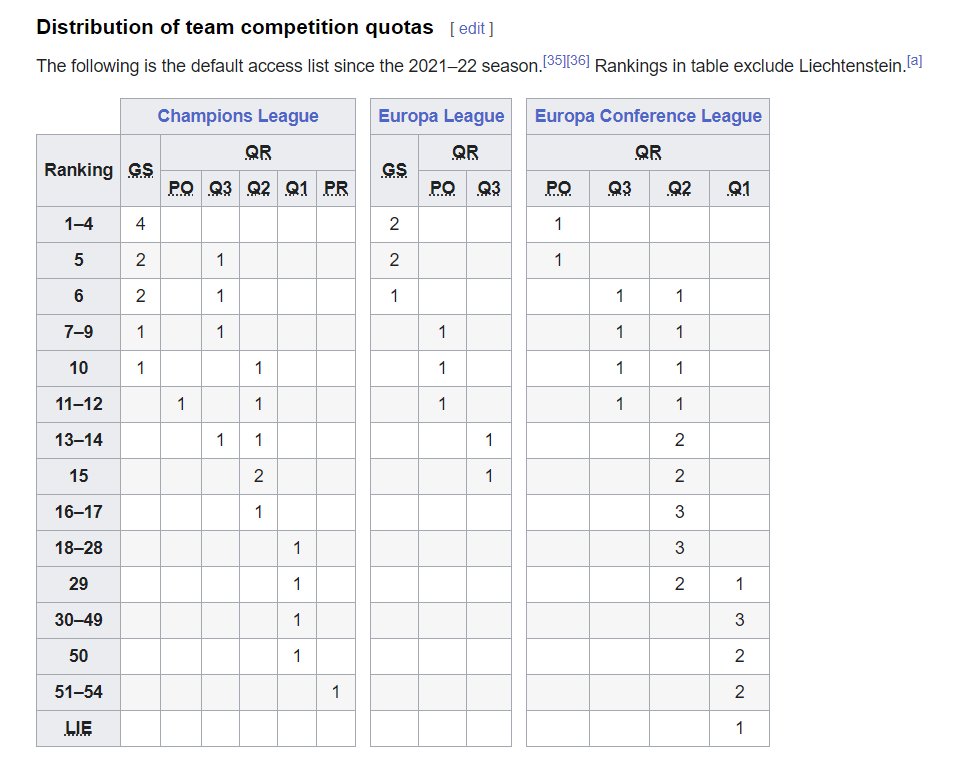Open citation reference [36]
Screen dimensions: 965x764
[578, 60]
